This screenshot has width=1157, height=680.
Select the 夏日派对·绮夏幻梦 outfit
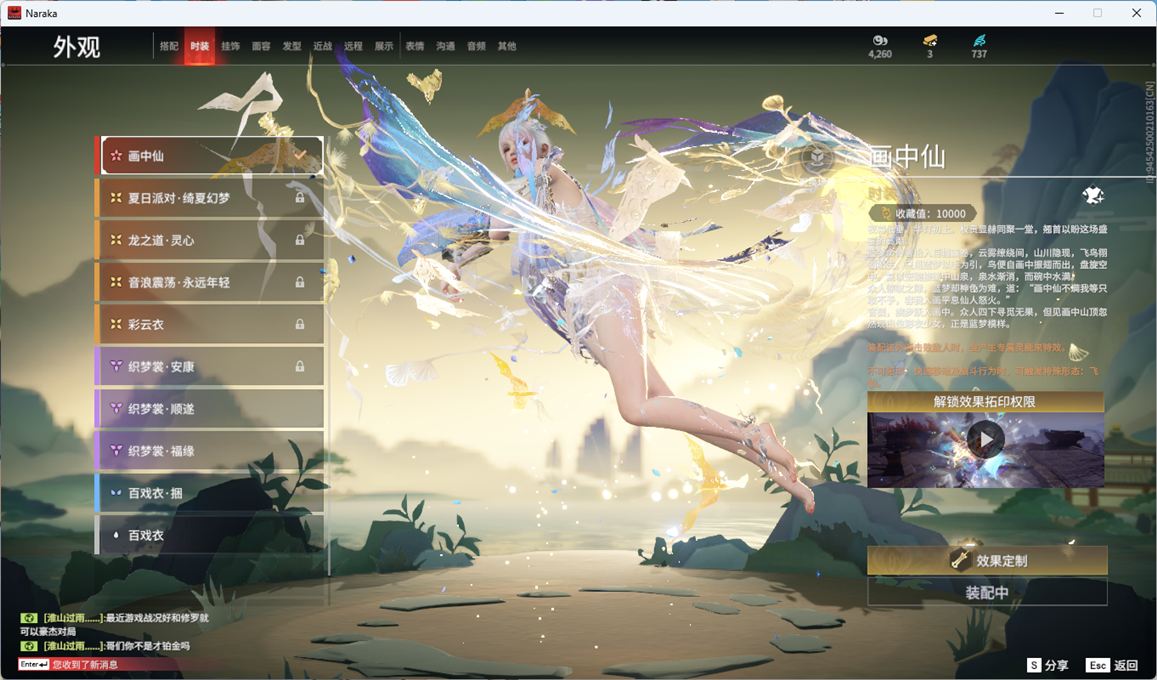(x=209, y=198)
